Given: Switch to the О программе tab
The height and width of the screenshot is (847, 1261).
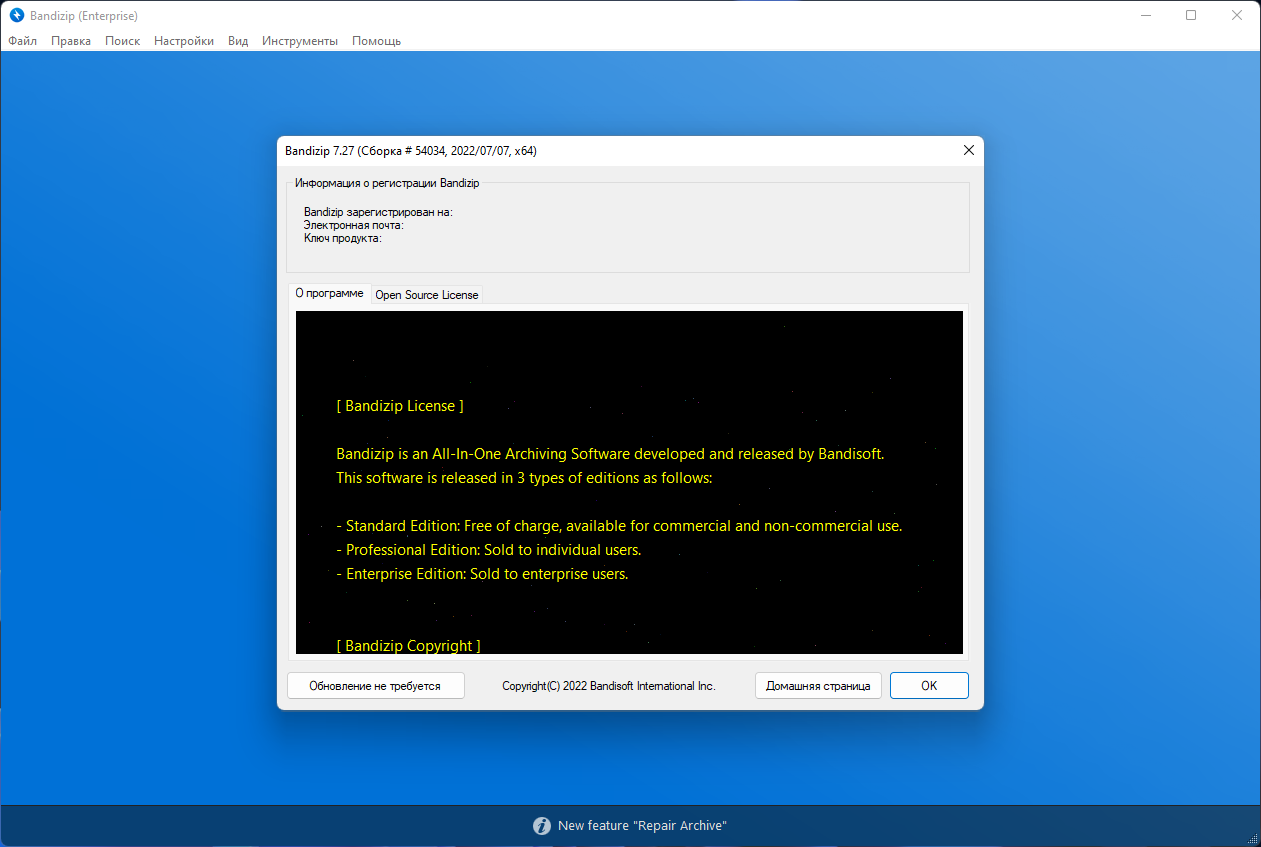Looking at the screenshot, I should (330, 294).
